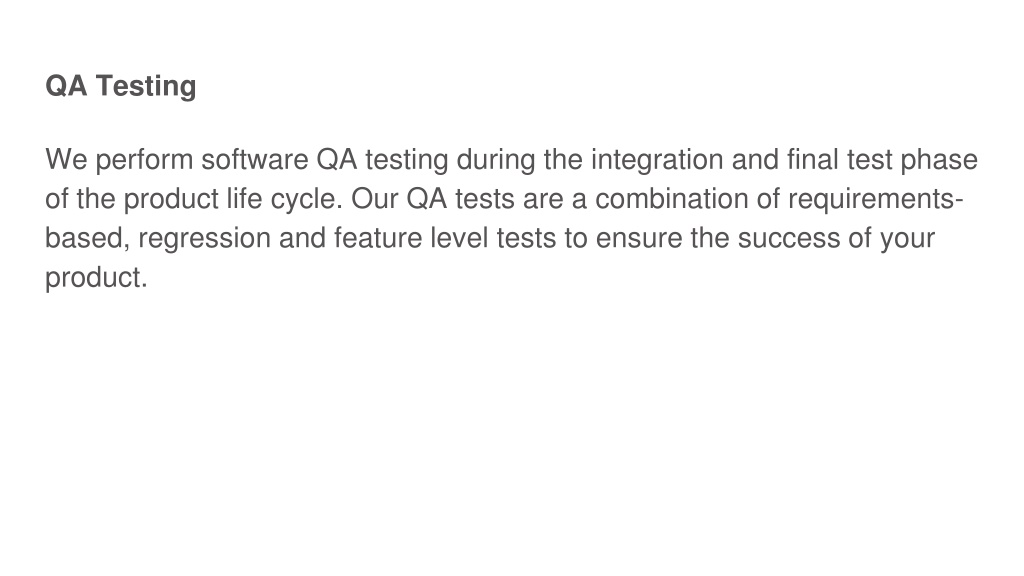Screen dimensions: 1024x576
Task: Click the word "combination" in the paragraph
Action: pyautogui.click(x=671, y=199)
